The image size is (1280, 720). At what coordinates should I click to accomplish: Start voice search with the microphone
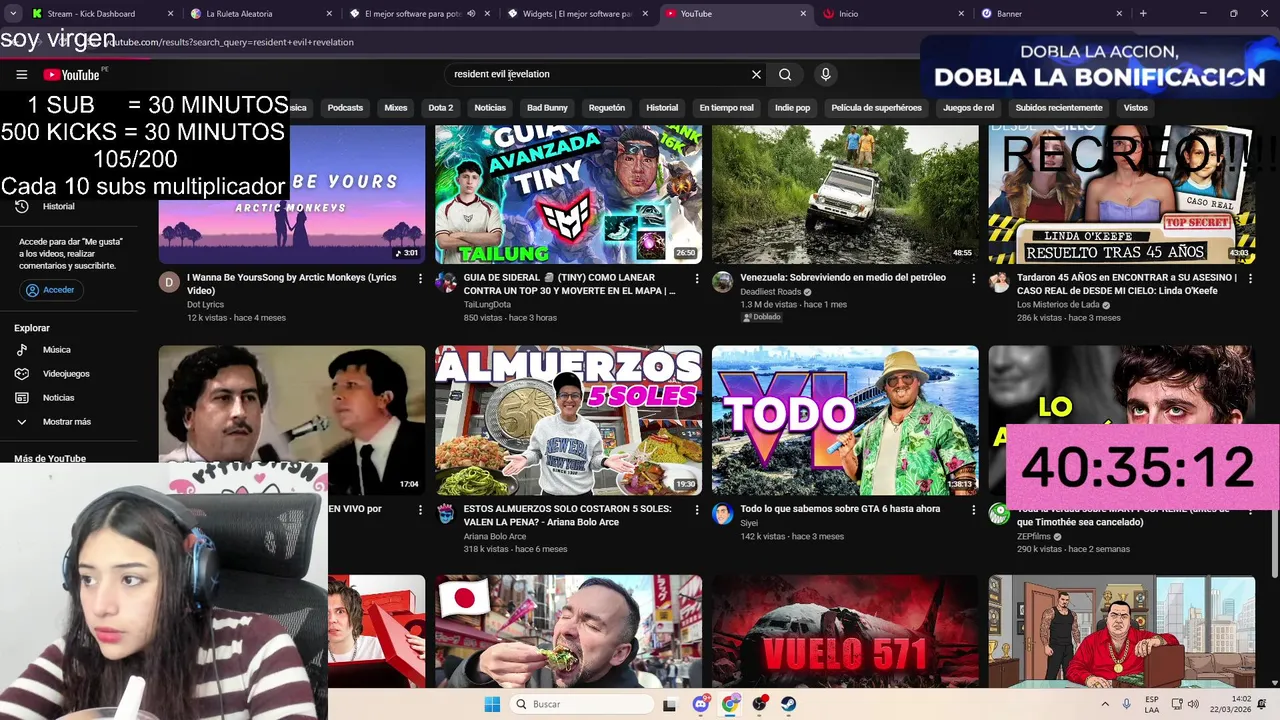point(825,74)
